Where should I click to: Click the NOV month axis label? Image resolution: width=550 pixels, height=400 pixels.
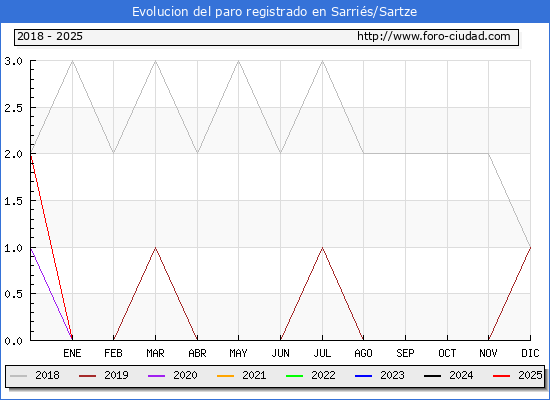[x=488, y=353]
